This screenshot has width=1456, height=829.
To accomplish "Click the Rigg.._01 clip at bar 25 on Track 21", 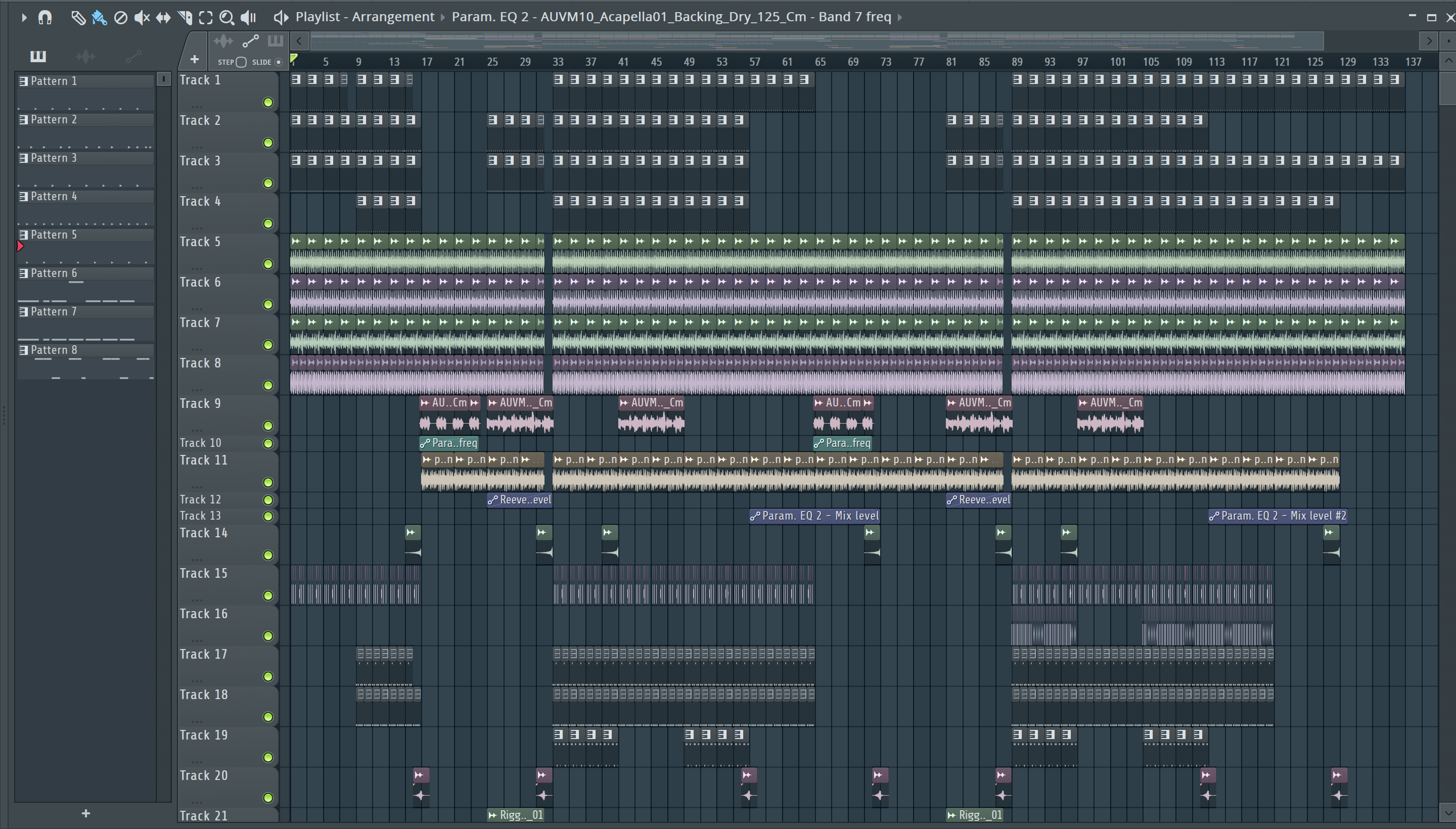I will (516, 815).
